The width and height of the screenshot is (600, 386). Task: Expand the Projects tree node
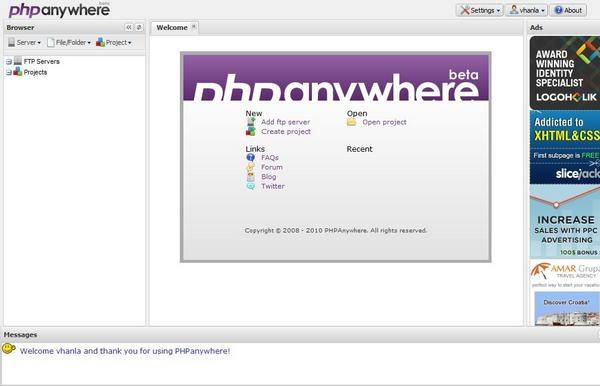tap(9, 72)
